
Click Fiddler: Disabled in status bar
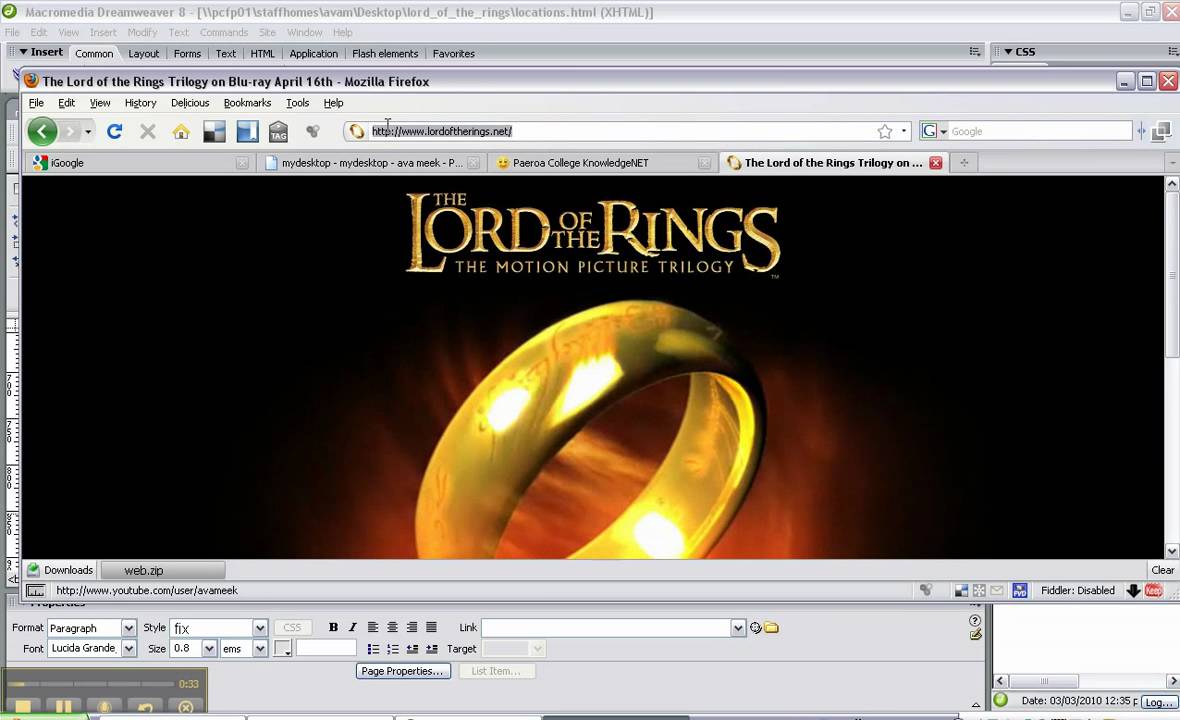[x=1078, y=591]
